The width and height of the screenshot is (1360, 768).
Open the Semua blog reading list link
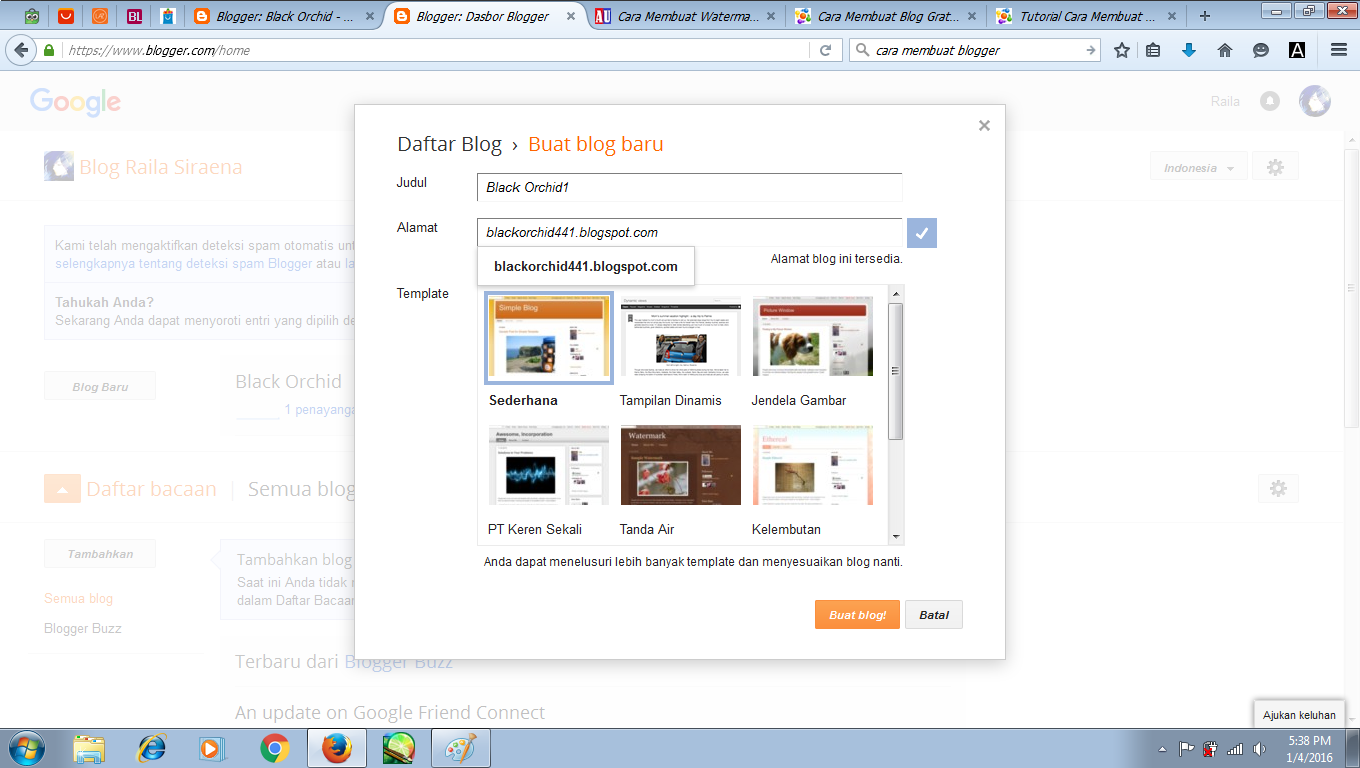pyautogui.click(x=78, y=599)
